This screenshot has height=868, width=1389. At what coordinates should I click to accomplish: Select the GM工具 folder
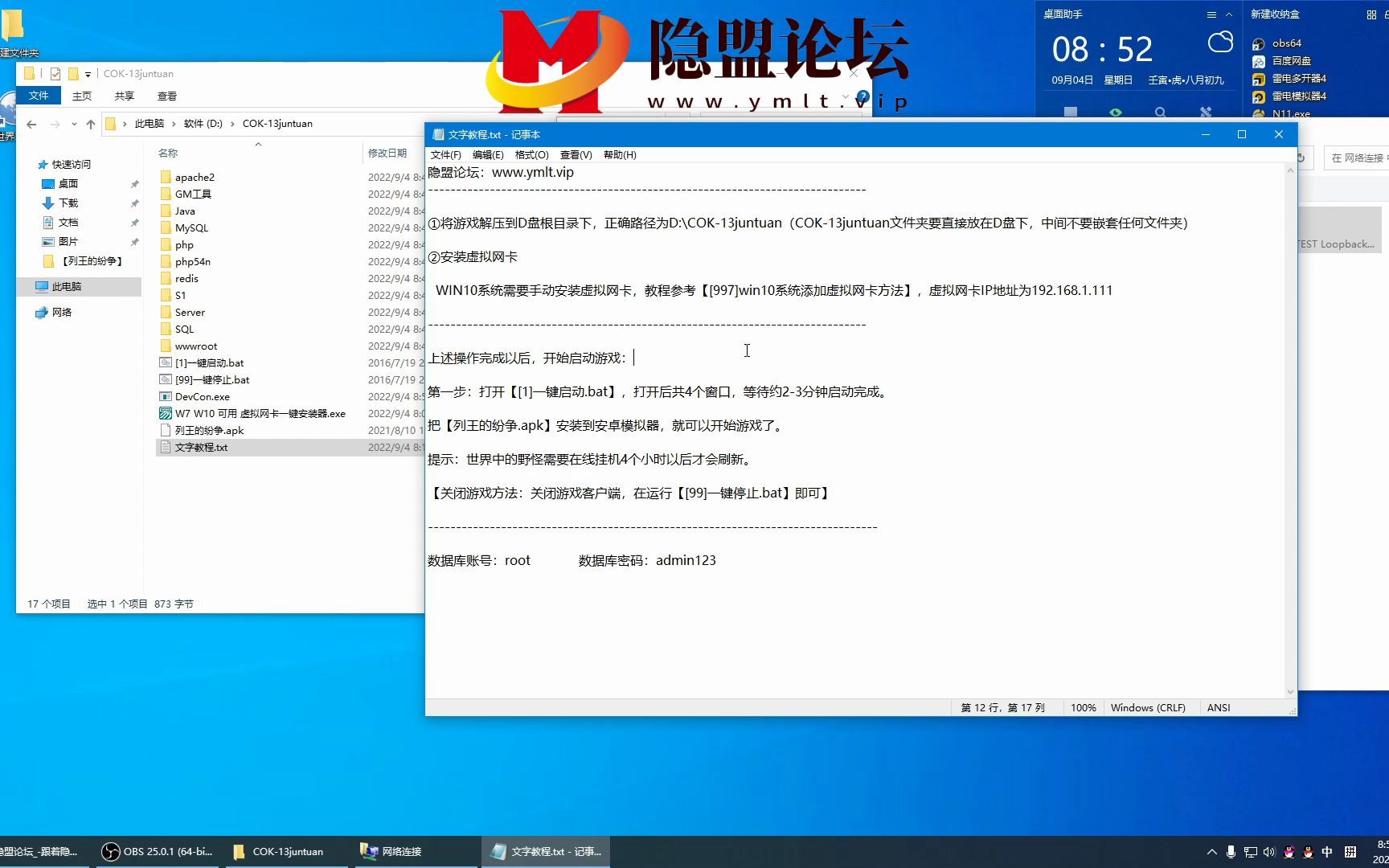point(193,194)
